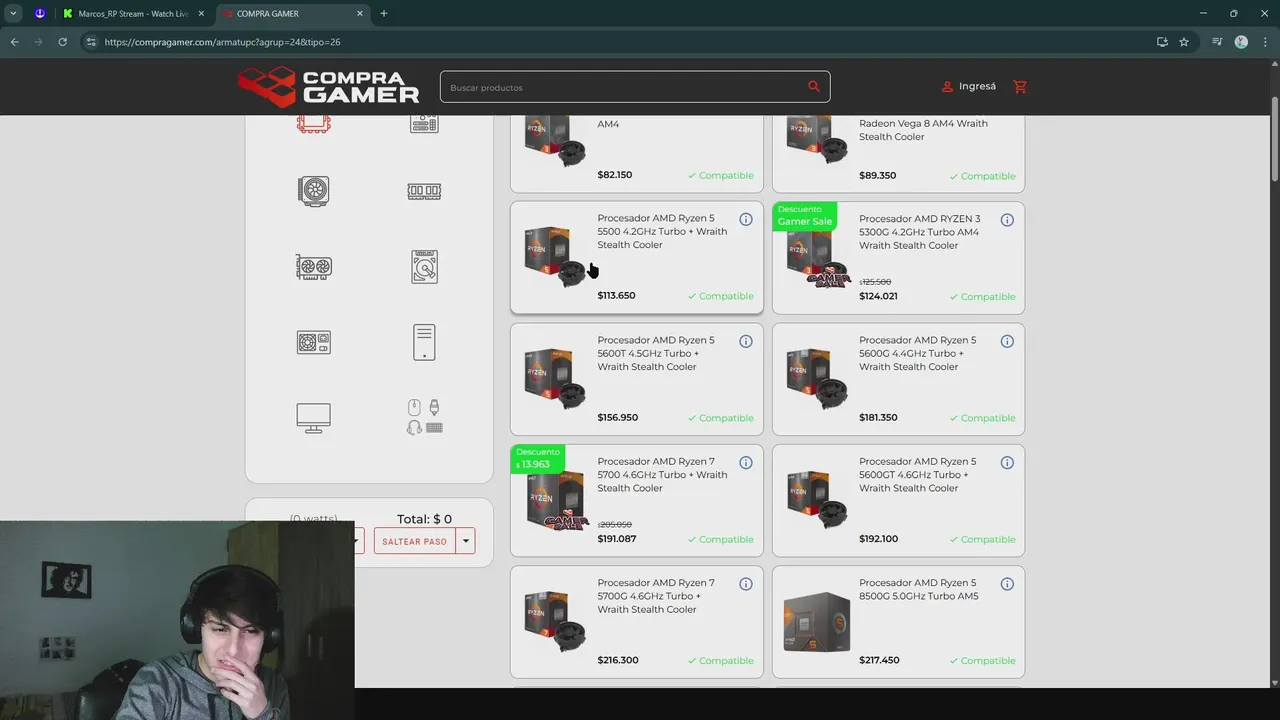
Task: Click the Total: $ 0 text
Action: (x=424, y=519)
